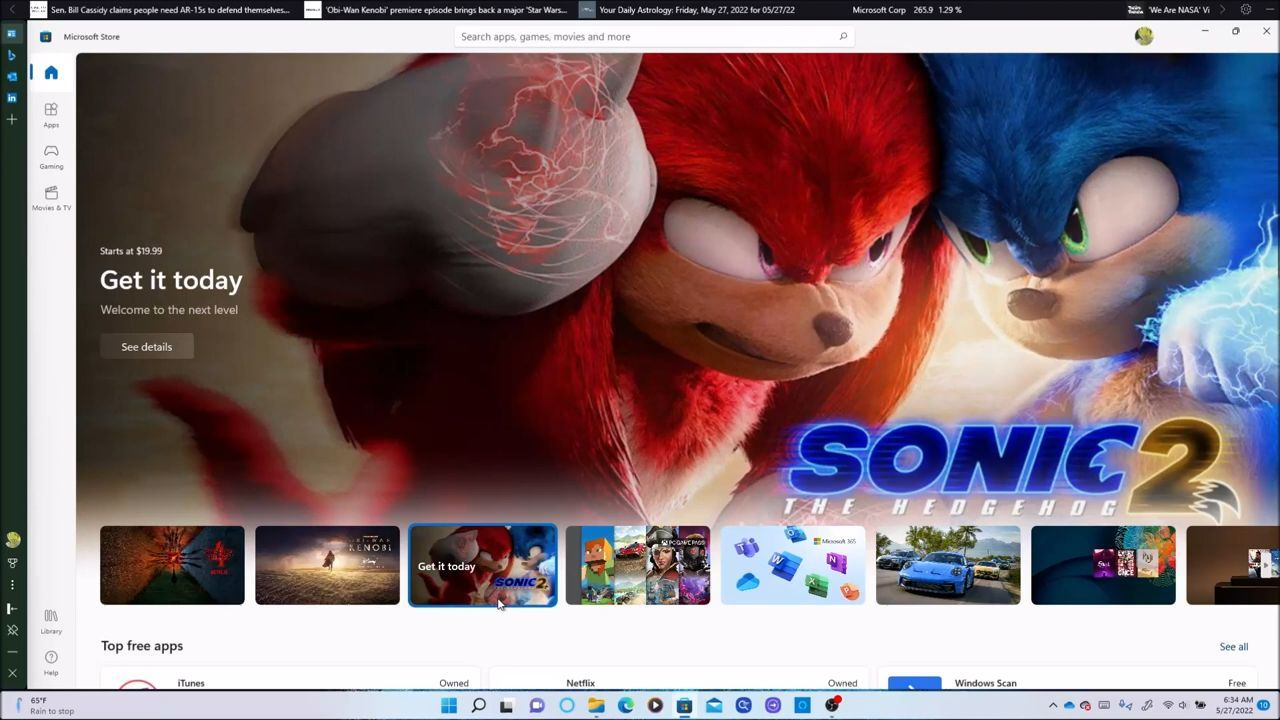This screenshot has height=720, width=1280.
Task: Click the search magnifier icon in the Store search box
Action: point(843,37)
